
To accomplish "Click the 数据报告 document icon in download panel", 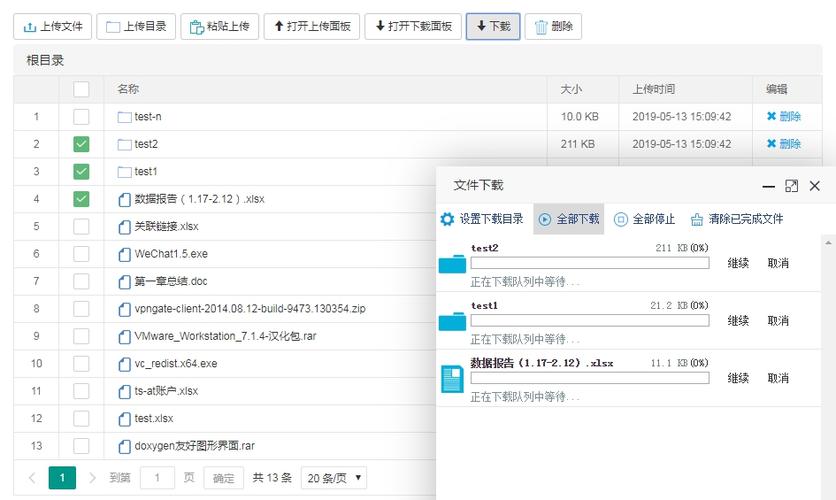I will tap(452, 379).
